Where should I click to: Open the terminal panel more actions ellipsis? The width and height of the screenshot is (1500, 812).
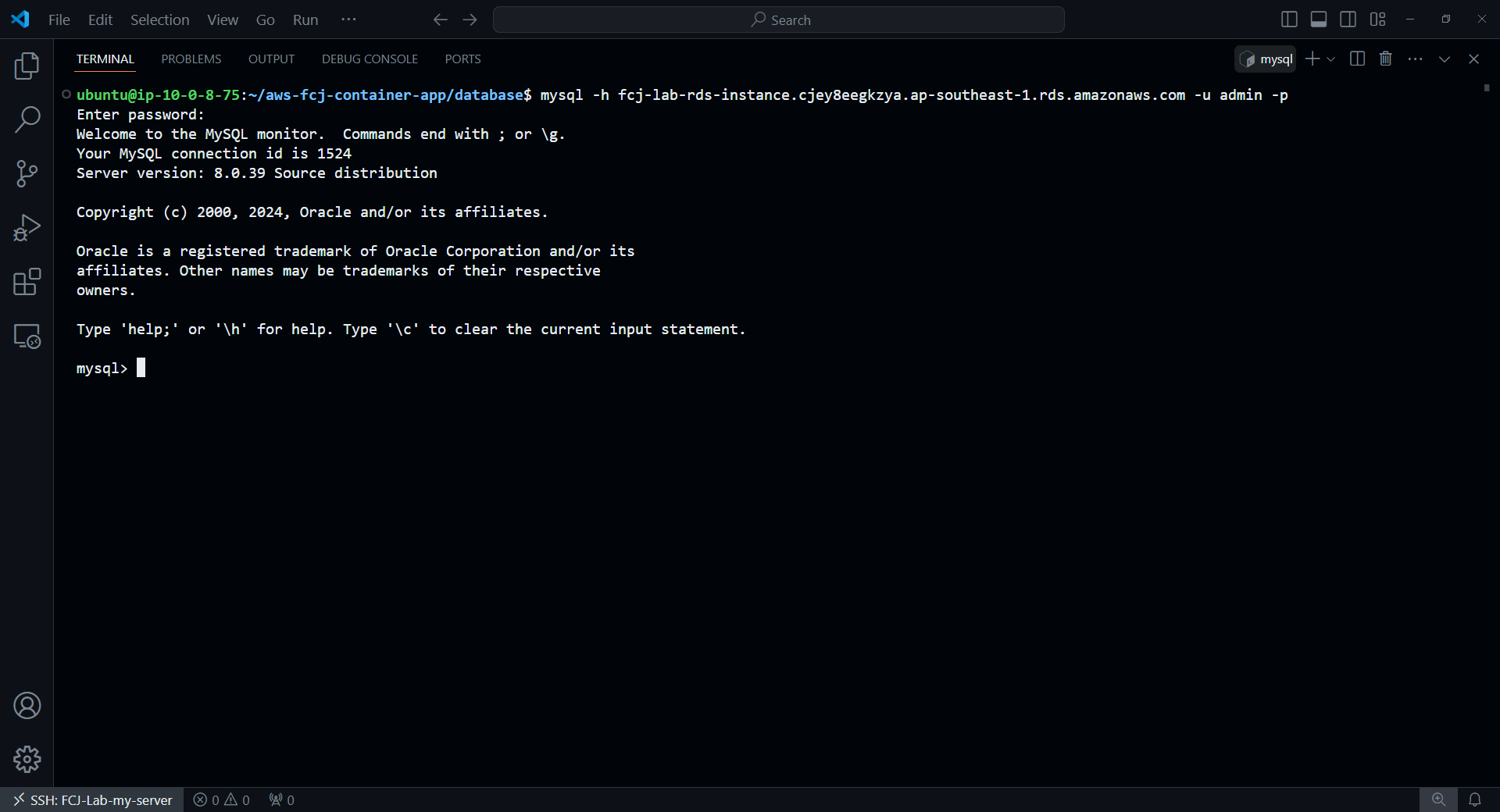tap(1415, 59)
